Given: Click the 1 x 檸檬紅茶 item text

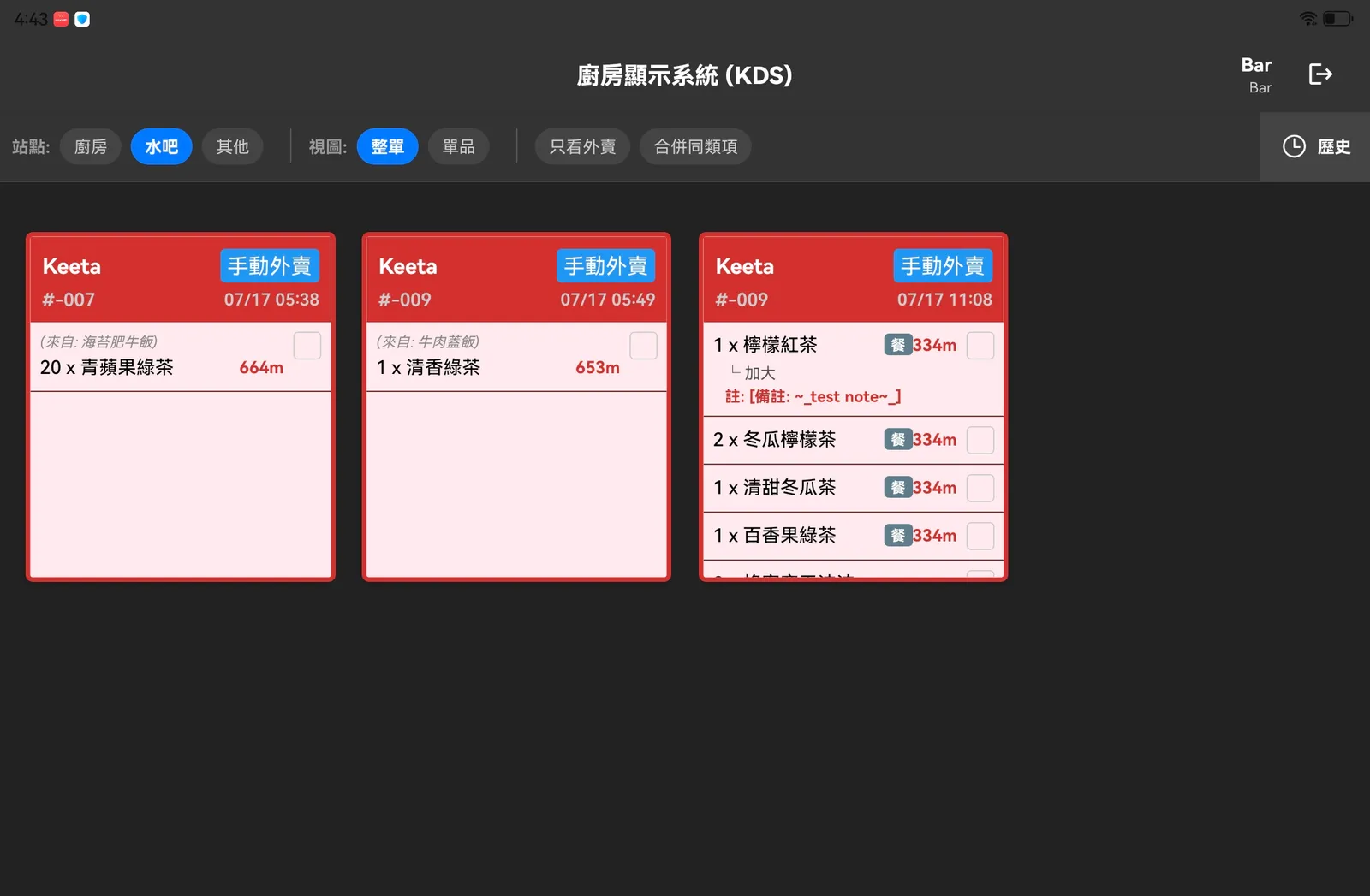Looking at the screenshot, I should 765,345.
